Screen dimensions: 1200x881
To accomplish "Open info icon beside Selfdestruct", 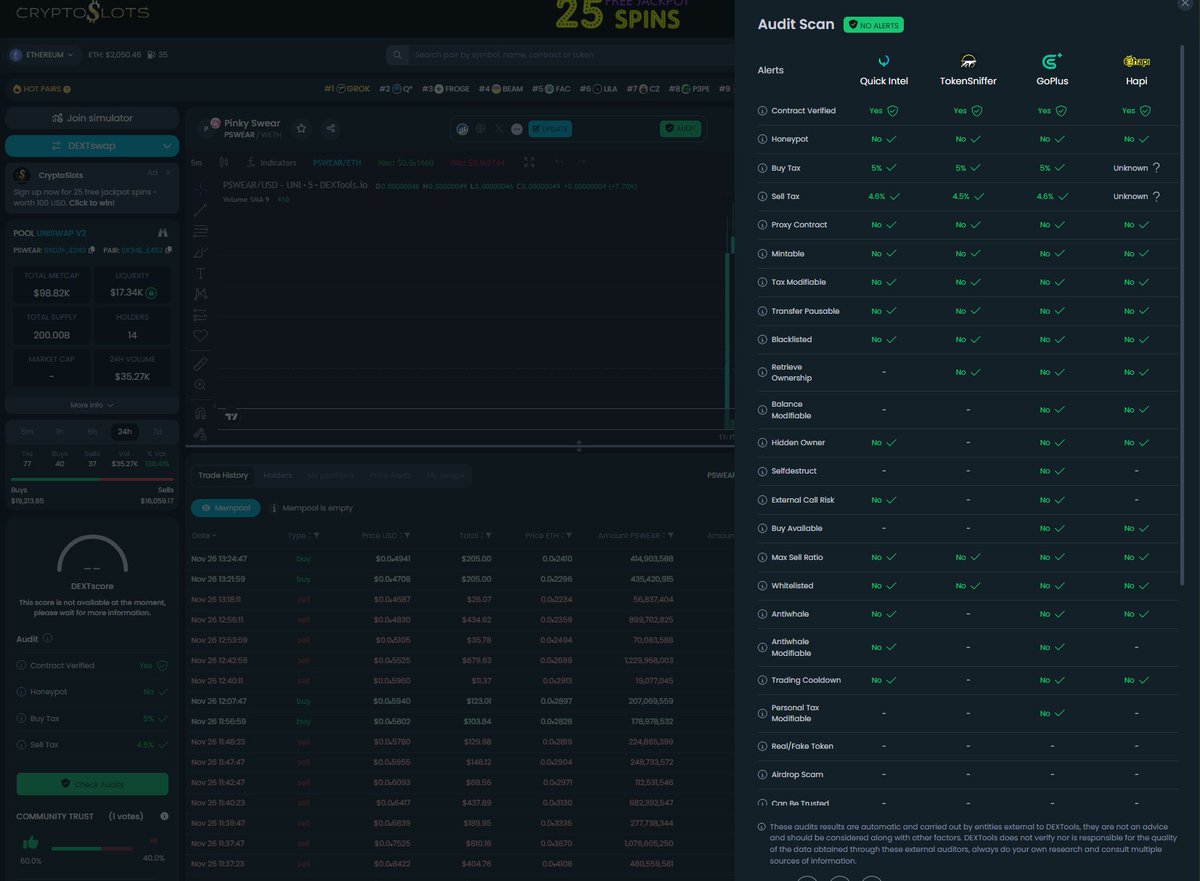I will (762, 471).
